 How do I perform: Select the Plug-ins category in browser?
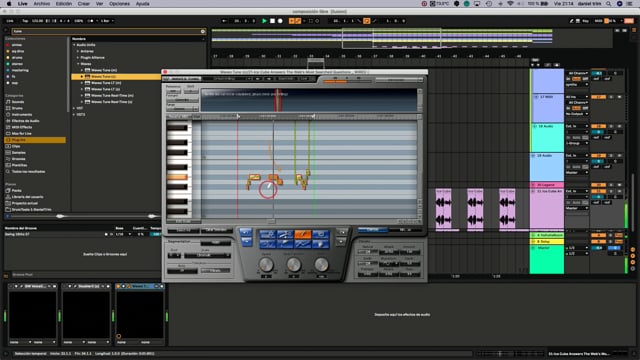35,140
